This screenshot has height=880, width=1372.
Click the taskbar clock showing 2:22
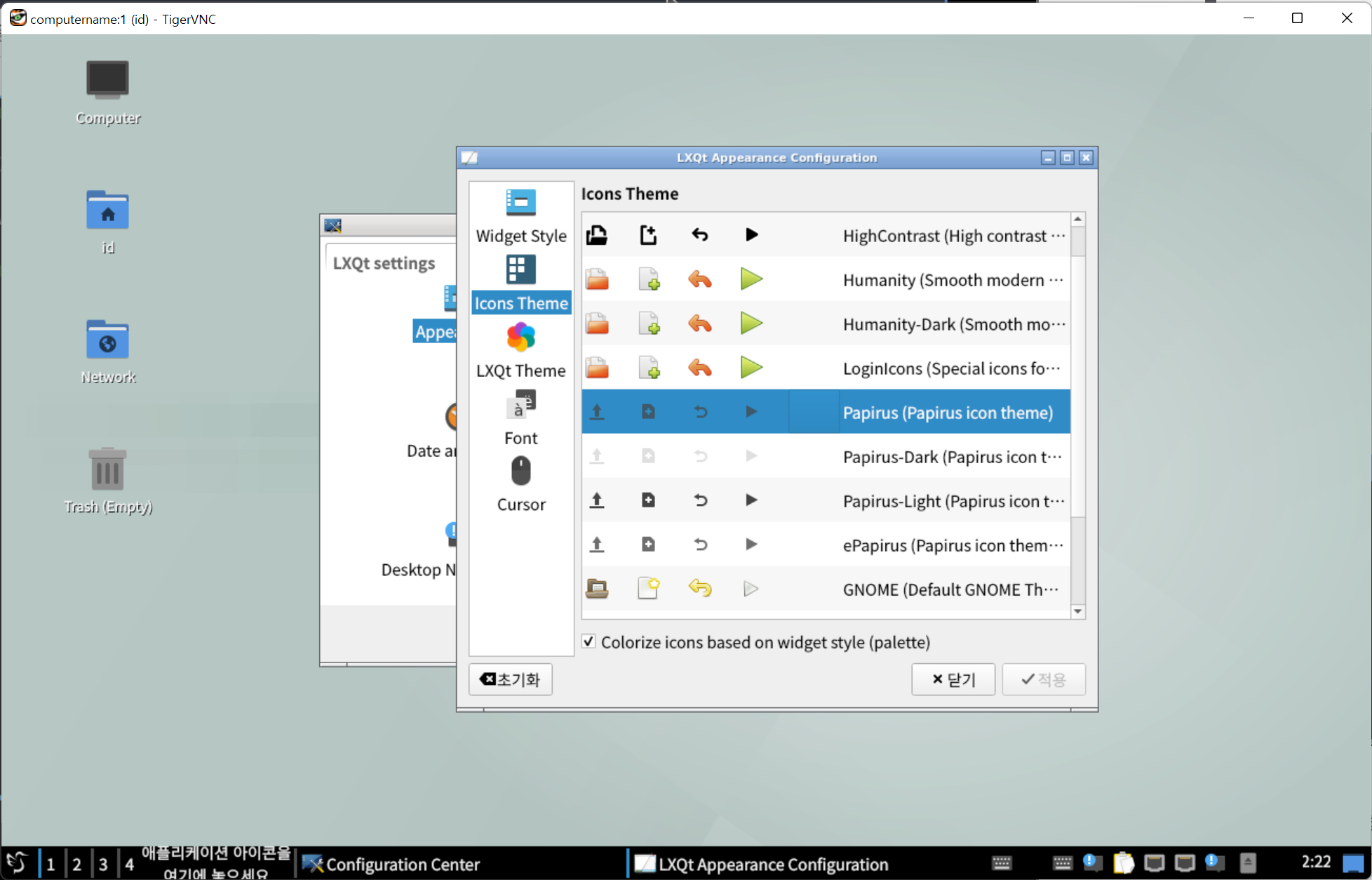click(x=1315, y=862)
